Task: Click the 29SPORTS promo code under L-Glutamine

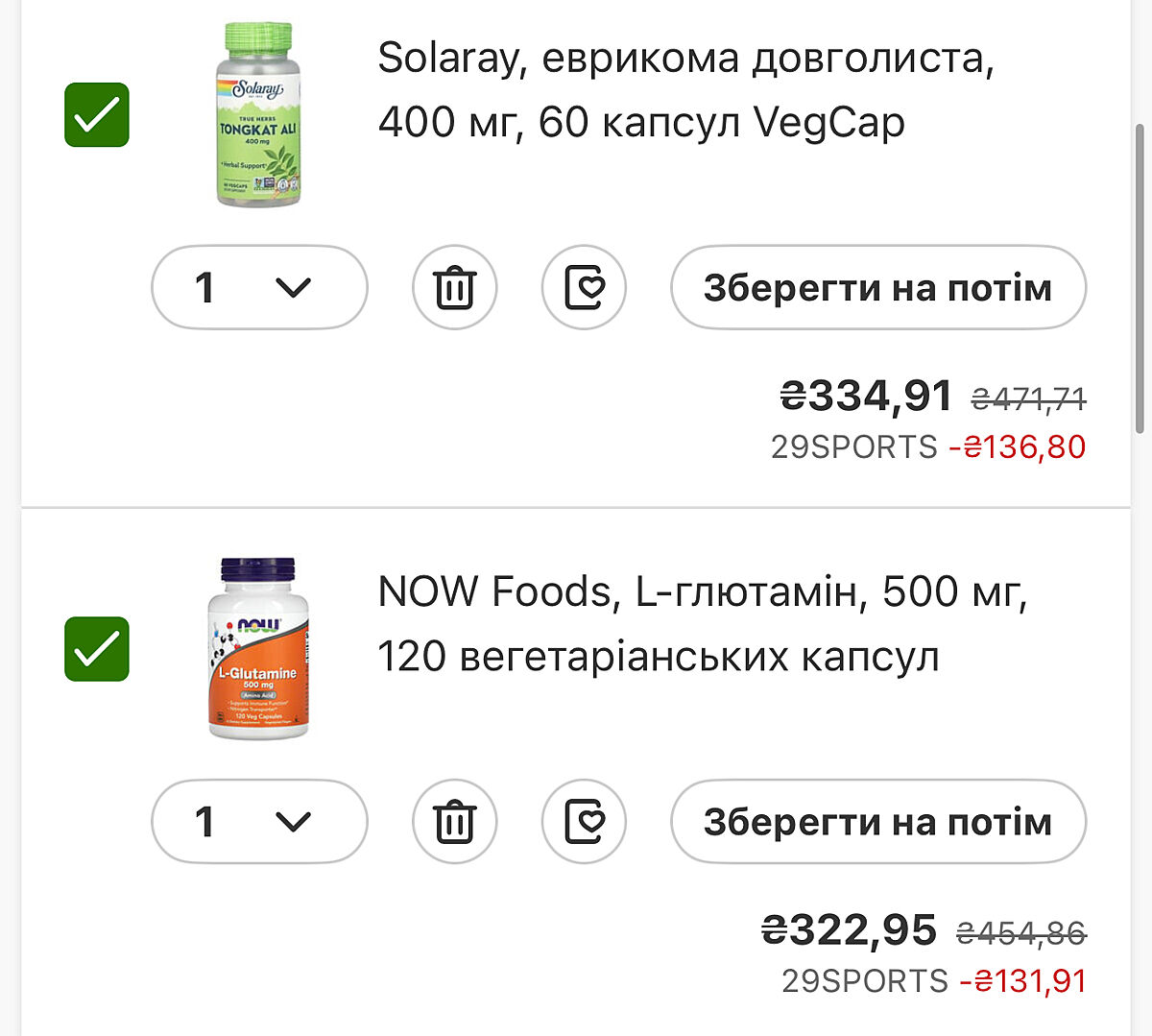Action: (864, 981)
